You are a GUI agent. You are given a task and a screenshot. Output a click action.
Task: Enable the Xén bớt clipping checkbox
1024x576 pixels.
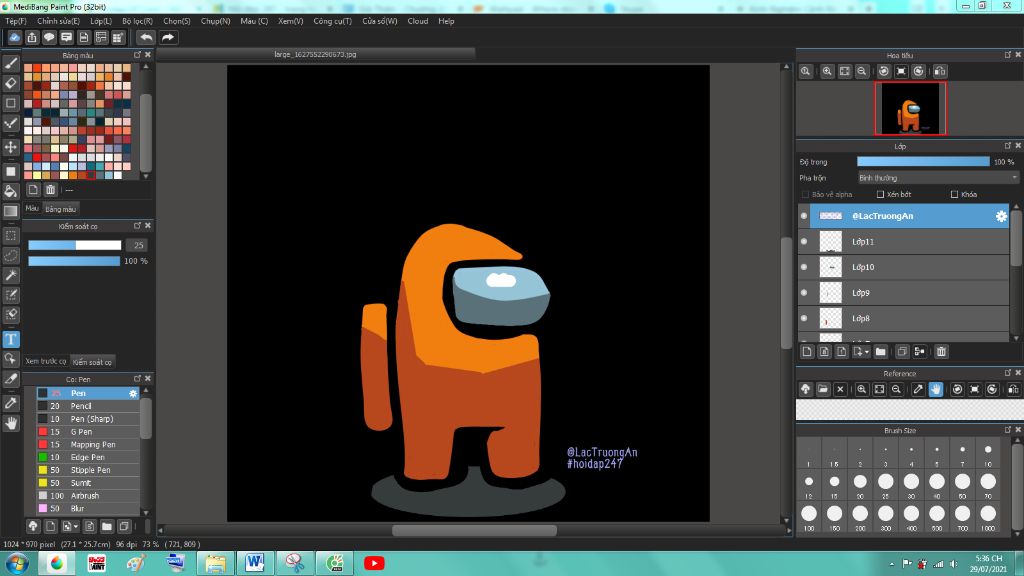pos(880,194)
